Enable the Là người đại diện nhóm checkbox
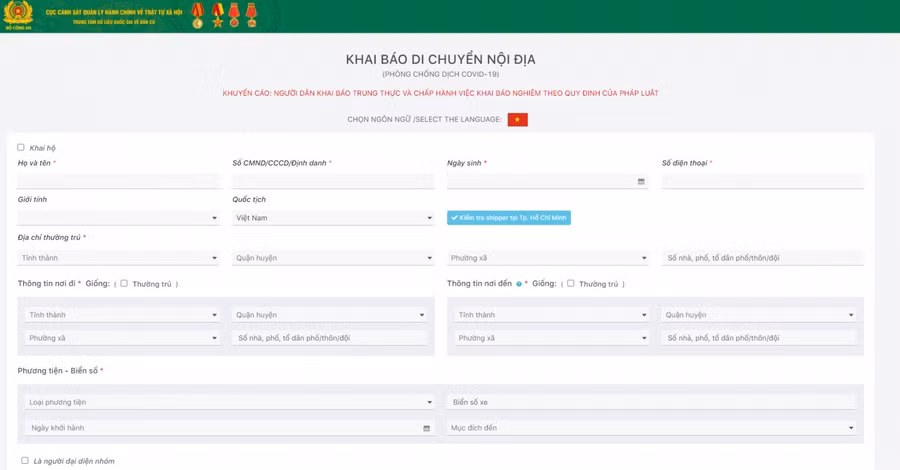 (25, 460)
